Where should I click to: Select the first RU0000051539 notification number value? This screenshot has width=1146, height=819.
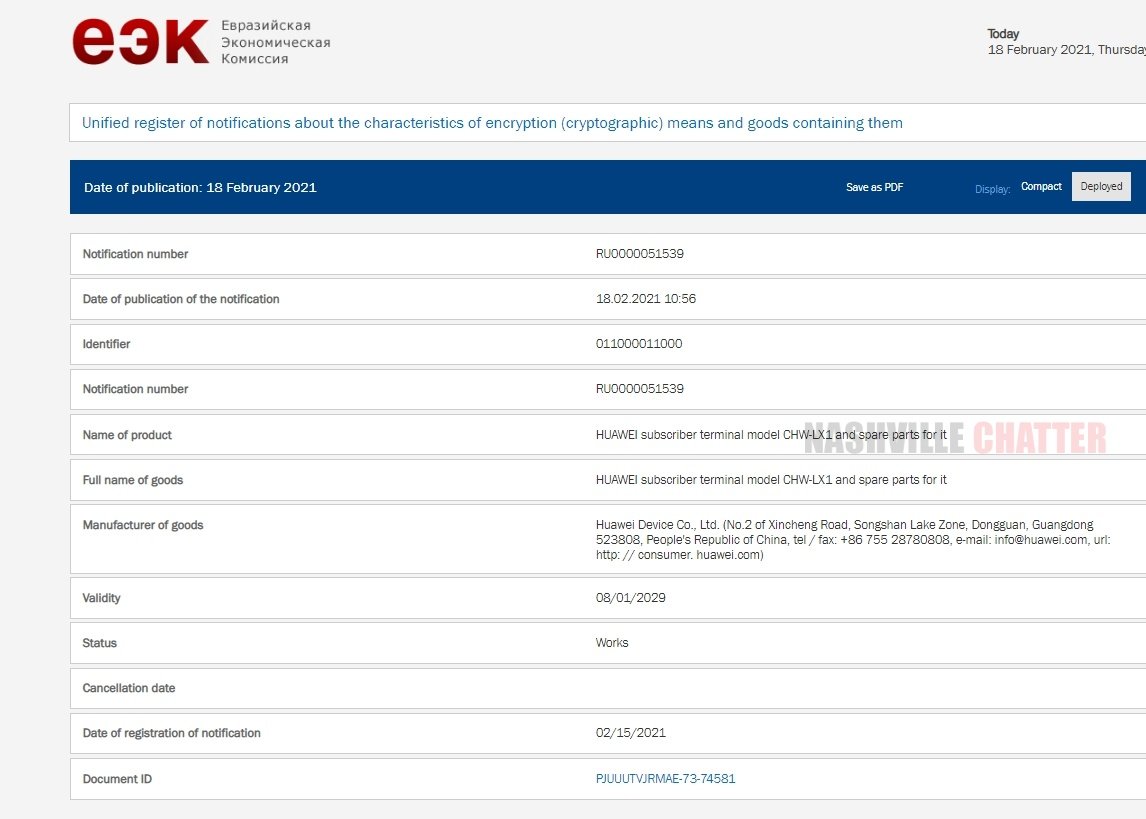pos(640,254)
